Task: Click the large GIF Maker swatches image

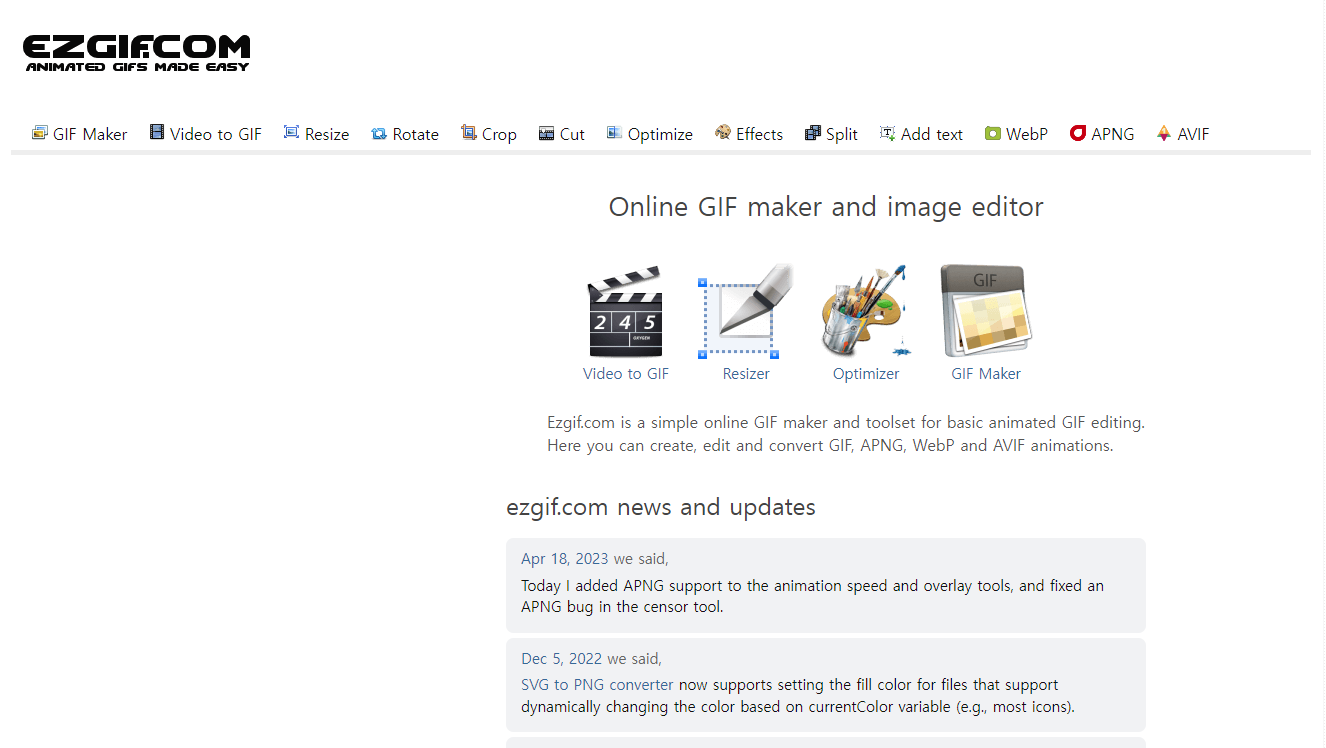Action: [986, 311]
